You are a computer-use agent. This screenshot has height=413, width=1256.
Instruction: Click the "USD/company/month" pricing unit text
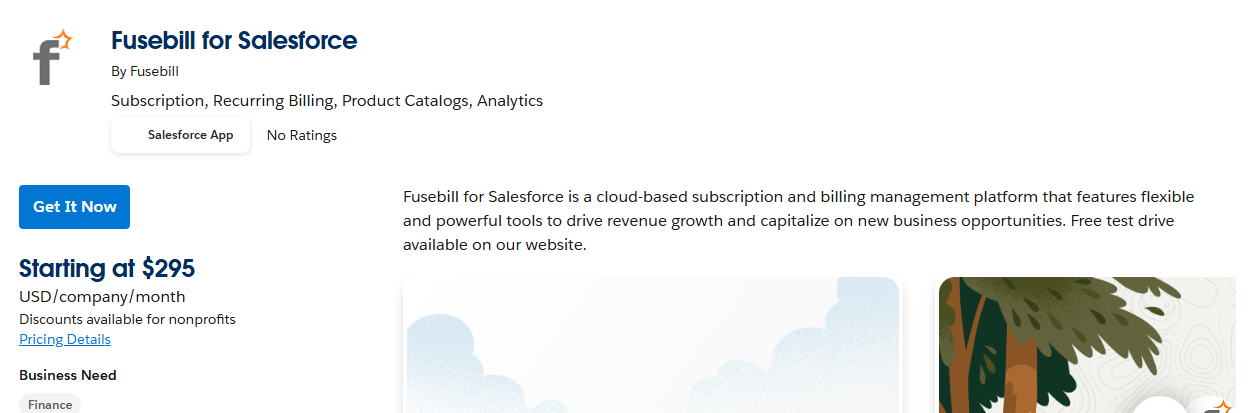[102, 296]
